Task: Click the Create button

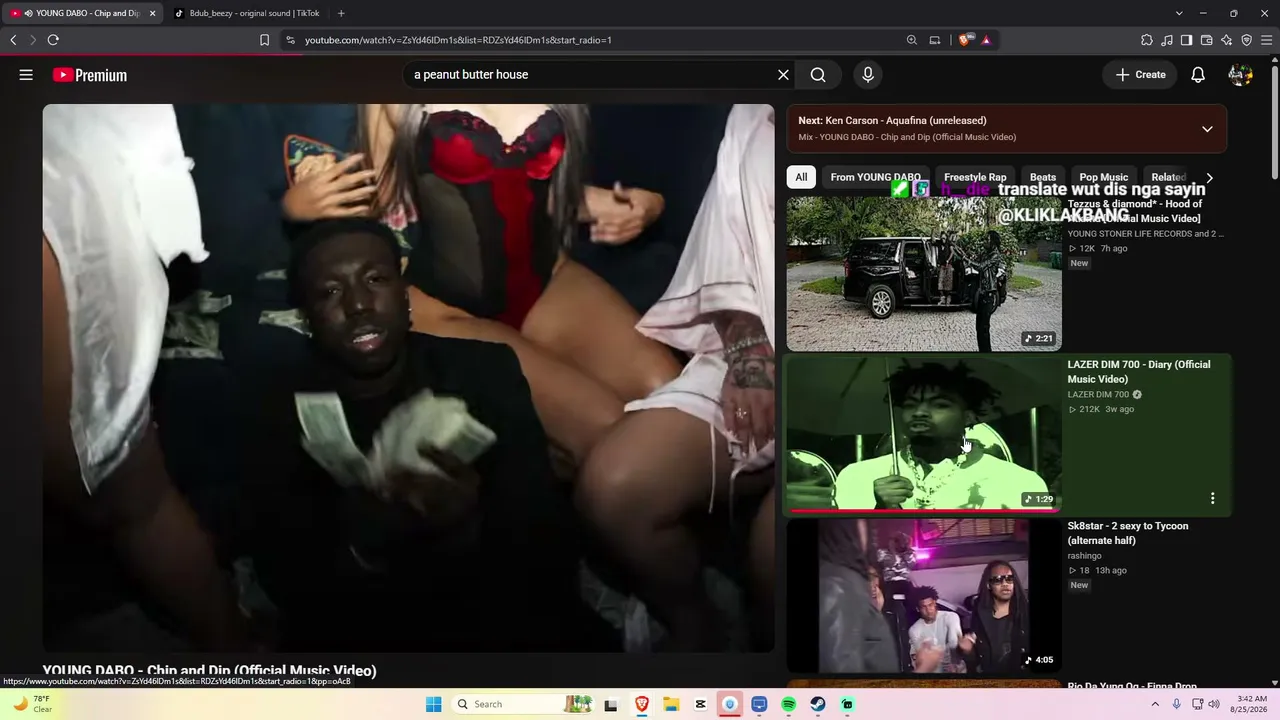Action: tap(1140, 75)
